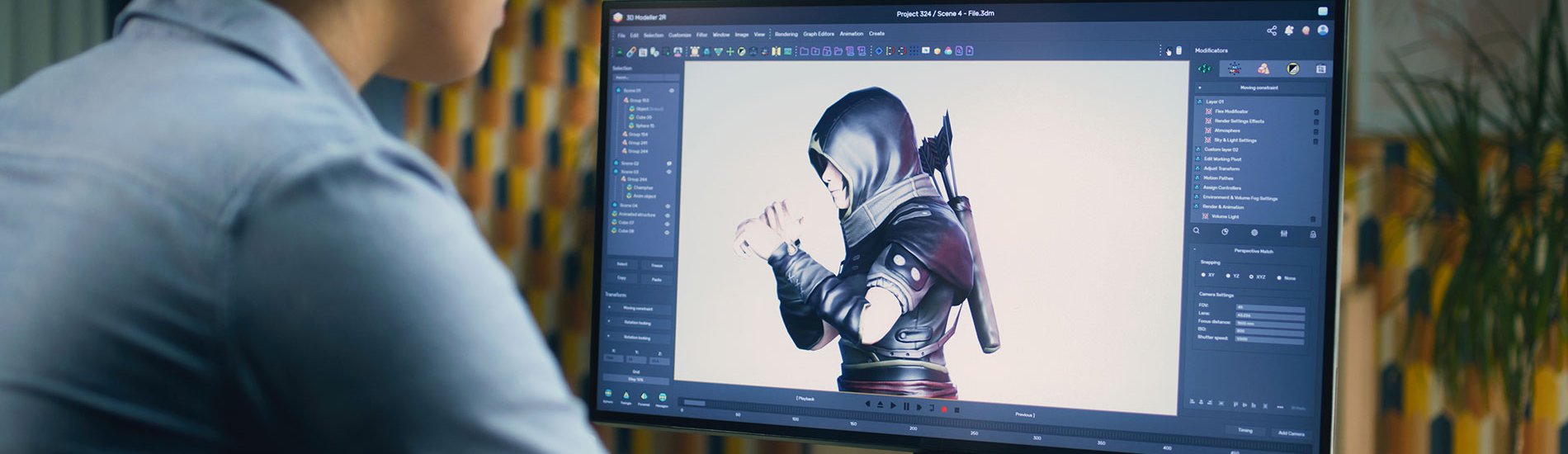Open the Graph Editors menu
Viewport: 1568px width, 454px height.
coord(819,34)
